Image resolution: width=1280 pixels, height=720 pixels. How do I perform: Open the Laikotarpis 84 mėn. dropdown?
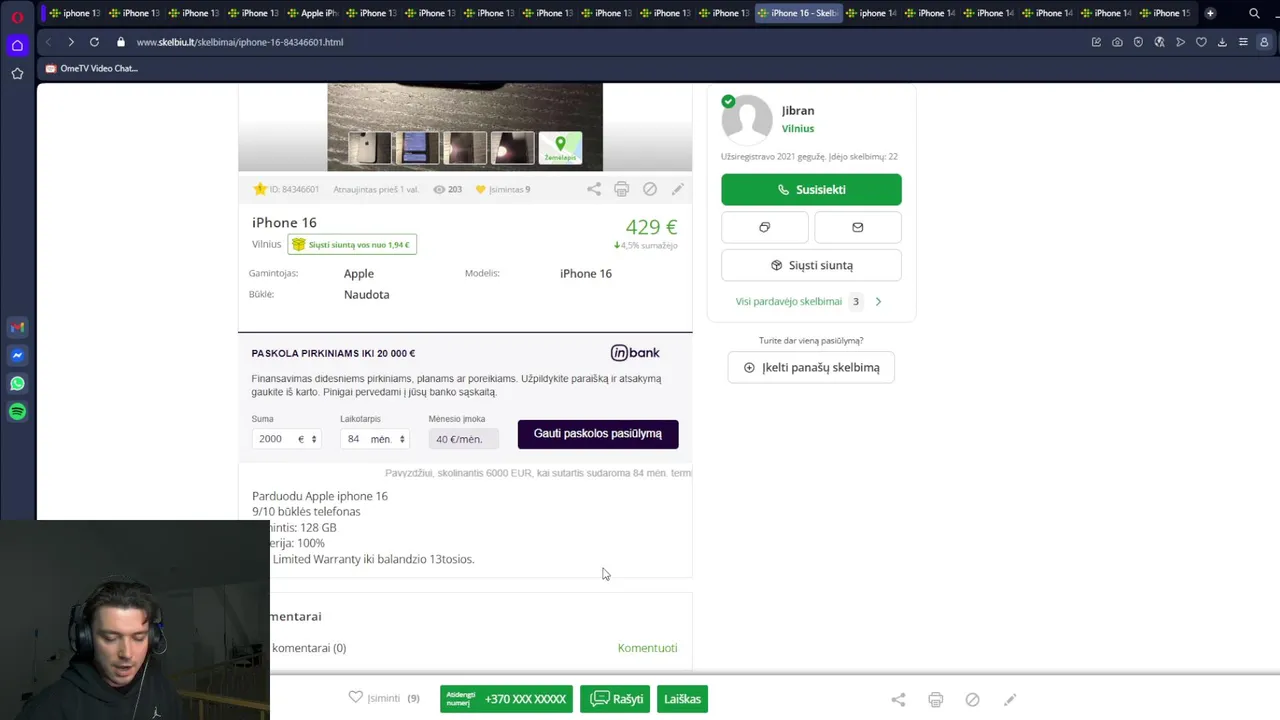click(x=374, y=439)
